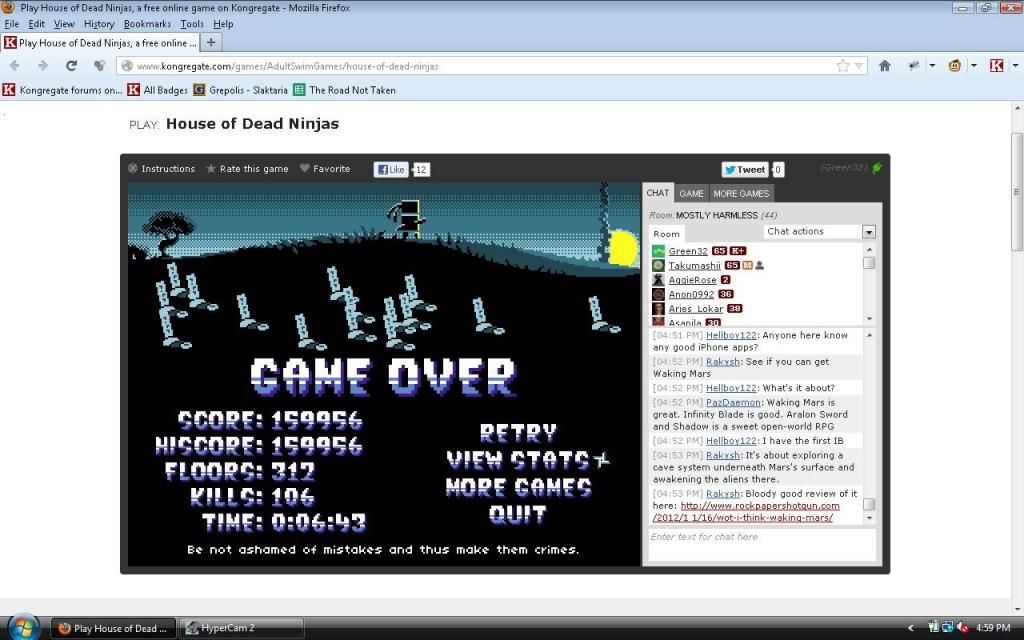Open Takumashii's profile from the user list
Image resolution: width=1024 pixels, height=640 pixels.
pos(694,265)
